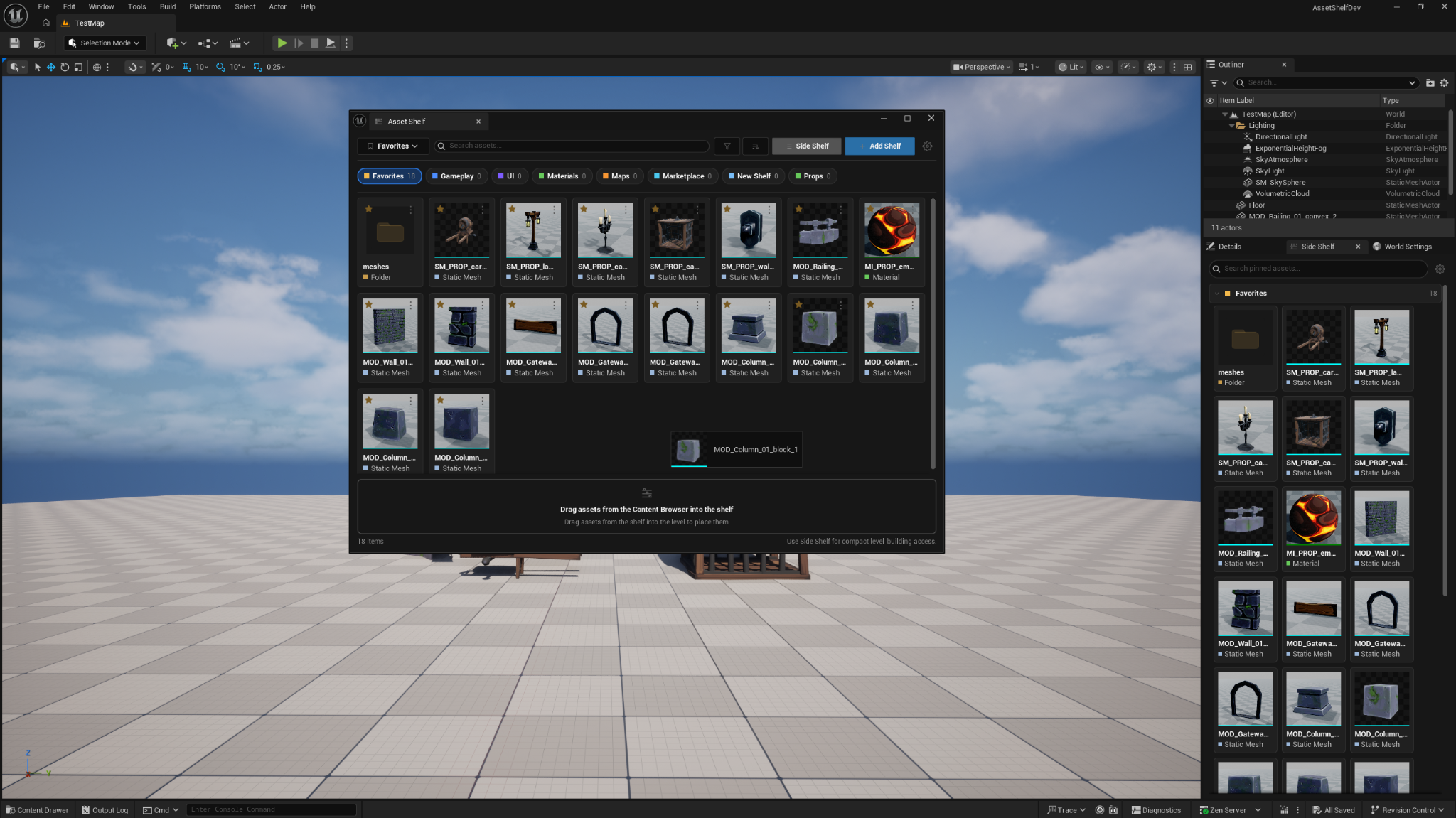
Task: Switch to the World Settings tab
Action: click(x=1401, y=247)
